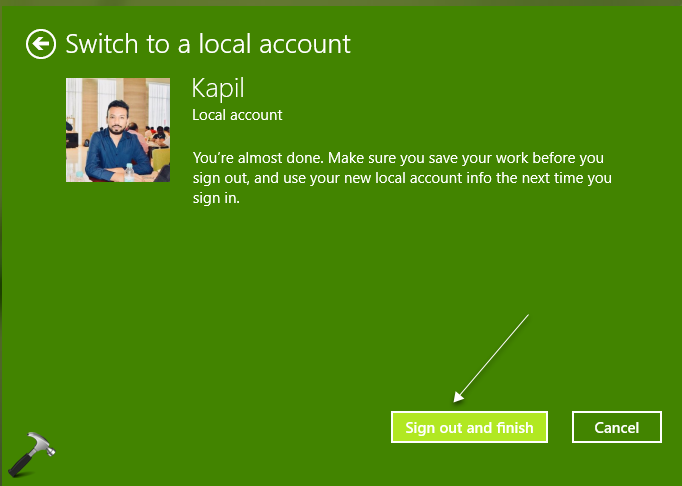The height and width of the screenshot is (486, 682).
Task: Click the "Switch to a local account" heading
Action: tap(208, 44)
